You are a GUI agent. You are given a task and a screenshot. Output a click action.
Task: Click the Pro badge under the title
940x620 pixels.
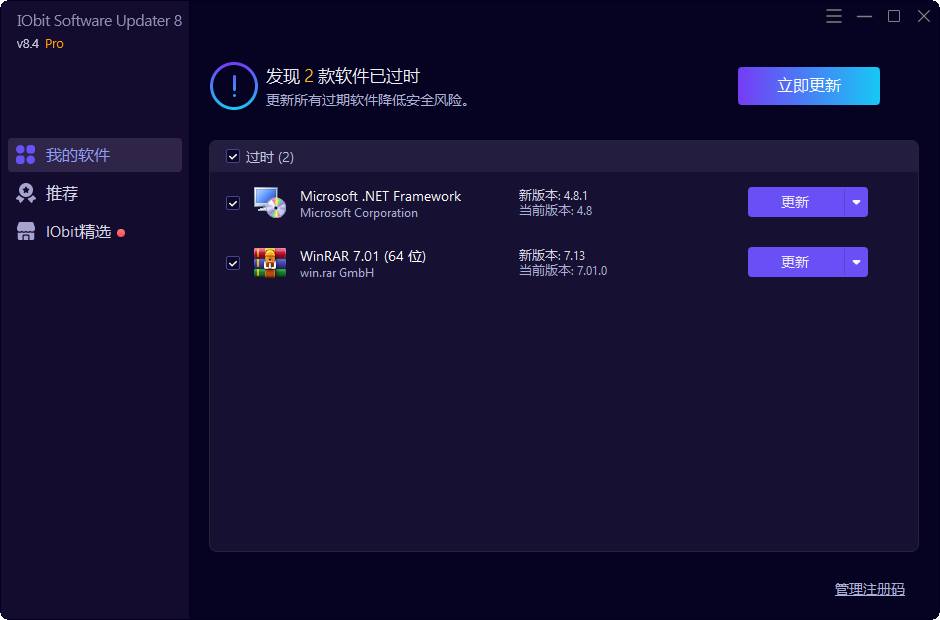click(54, 43)
